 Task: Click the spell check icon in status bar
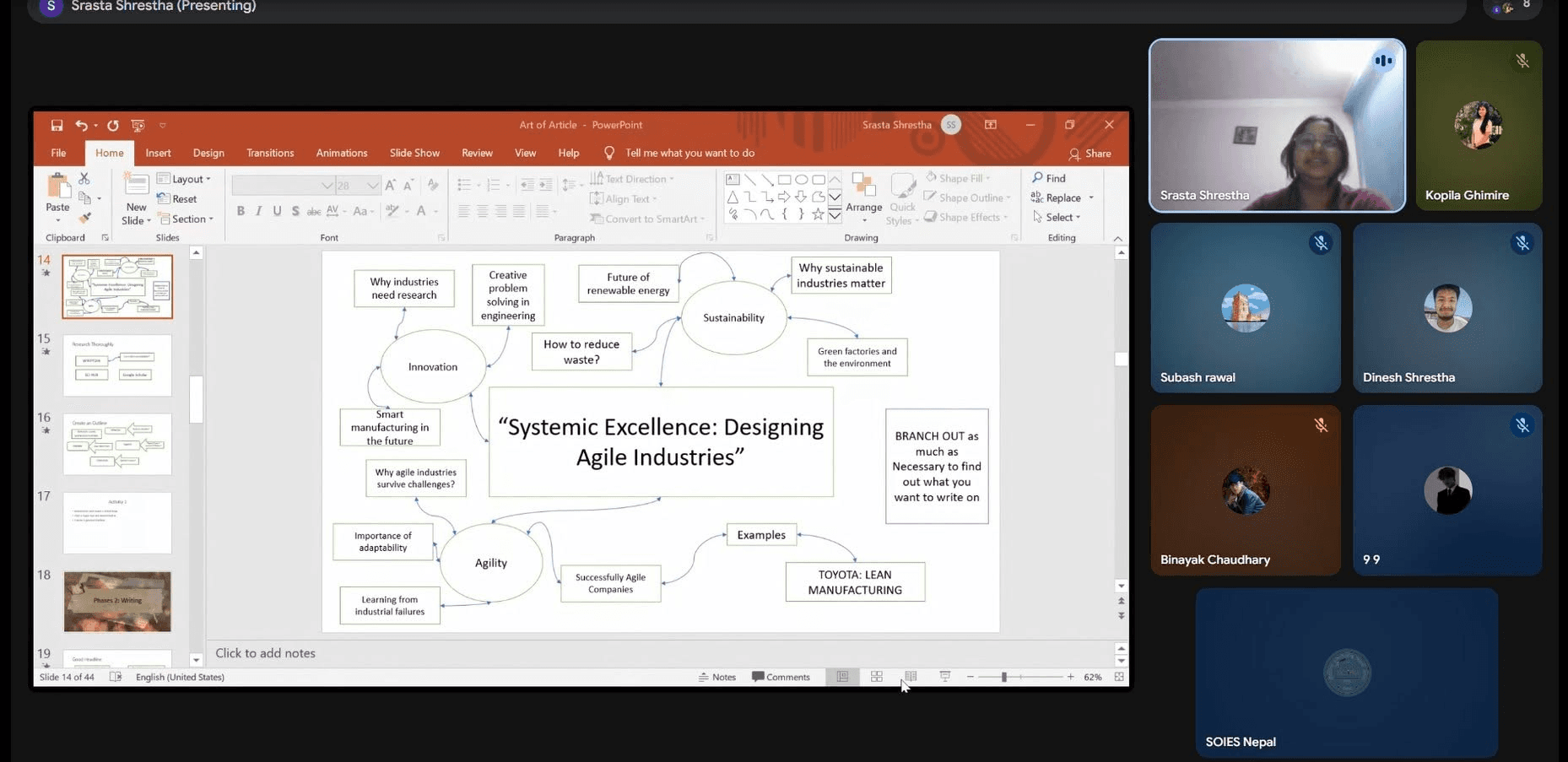116,677
